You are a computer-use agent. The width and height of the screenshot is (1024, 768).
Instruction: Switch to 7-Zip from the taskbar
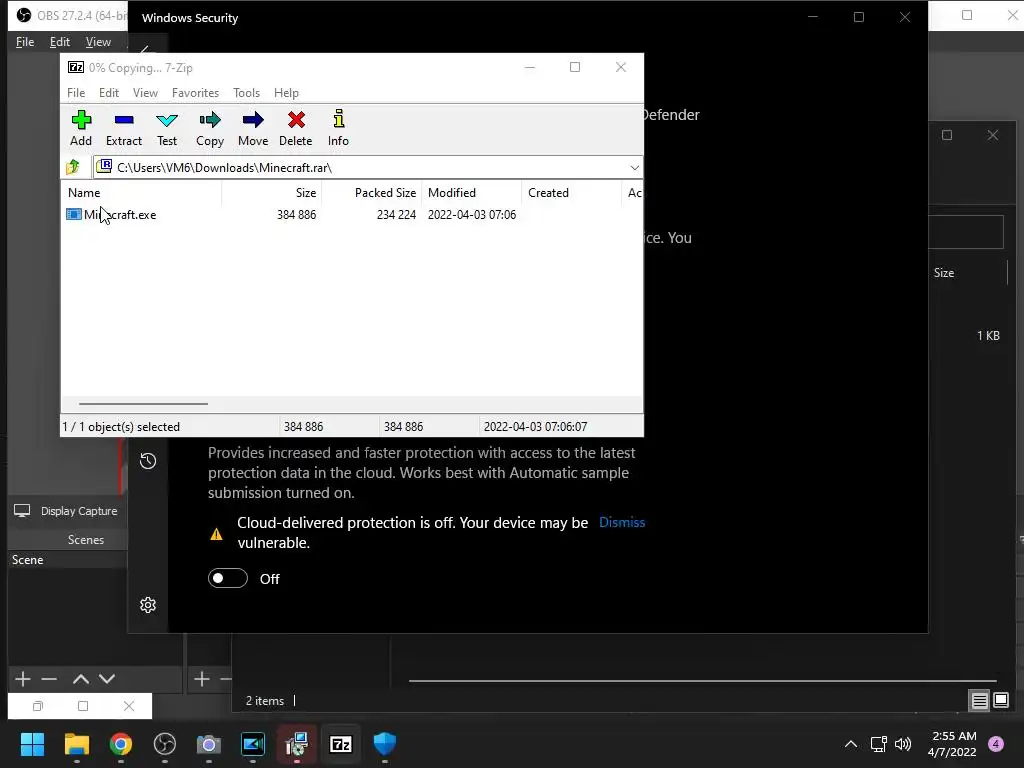(x=341, y=744)
